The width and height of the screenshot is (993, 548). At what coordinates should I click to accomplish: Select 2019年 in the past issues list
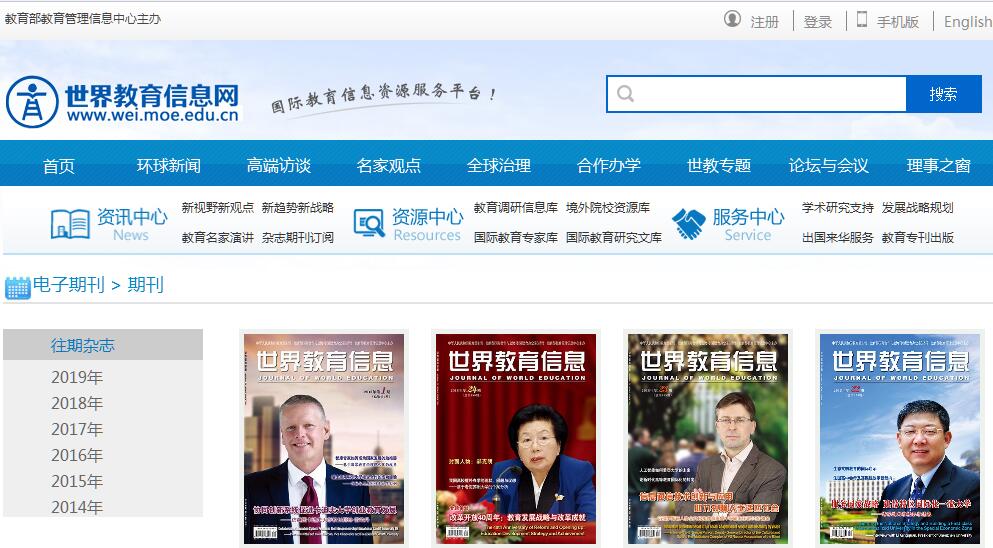[77, 377]
